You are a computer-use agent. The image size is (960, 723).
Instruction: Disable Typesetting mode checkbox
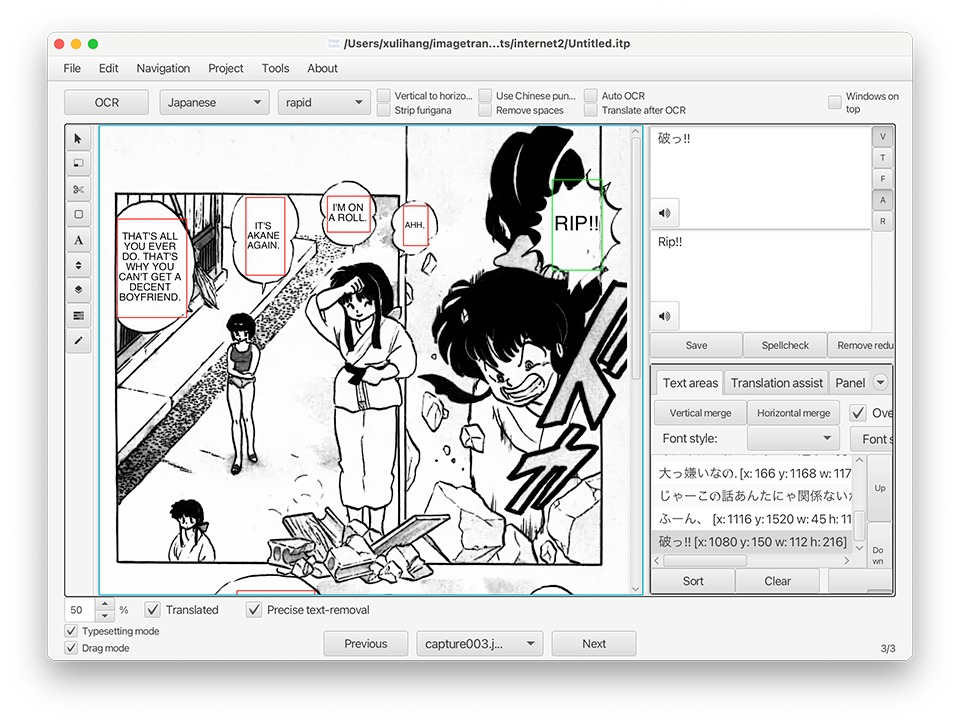71,631
